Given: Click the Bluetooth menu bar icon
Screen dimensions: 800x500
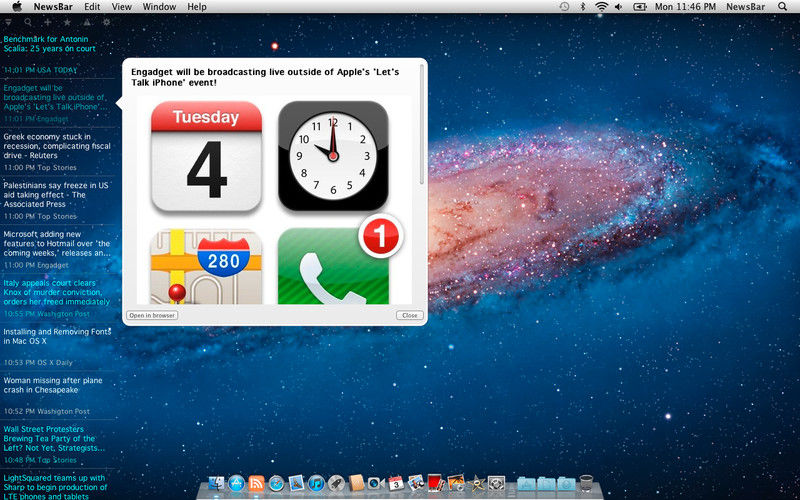Looking at the screenshot, I should pos(583,7).
